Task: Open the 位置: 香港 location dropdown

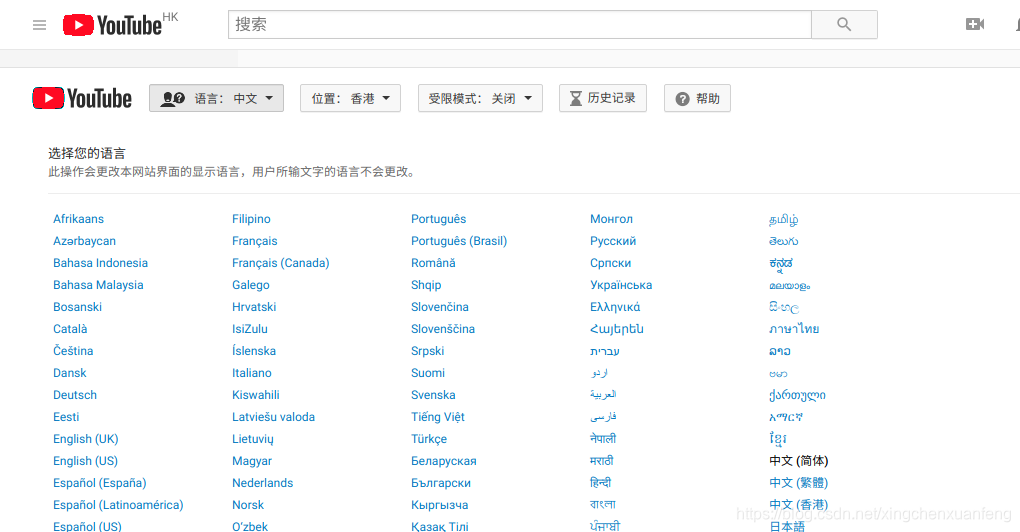Action: tap(350, 98)
